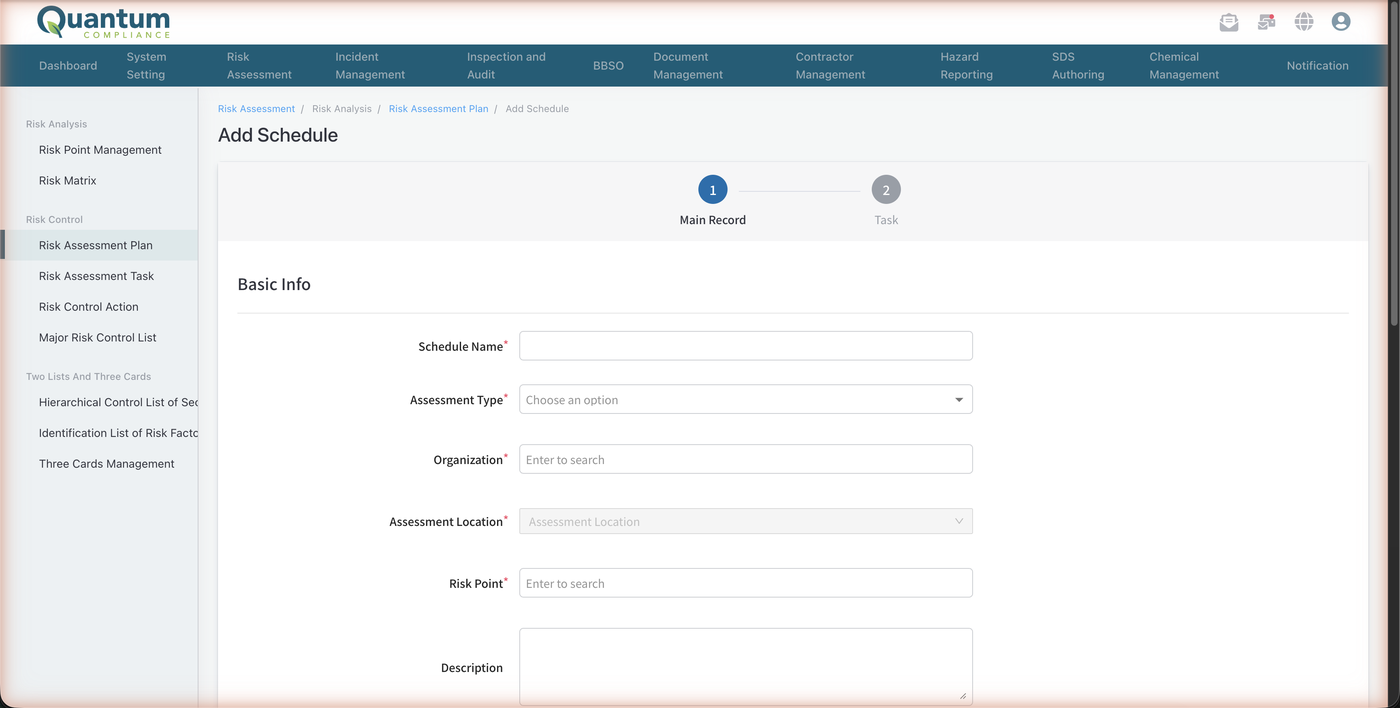
Task: Focus the Risk Point search field
Action: coord(746,583)
